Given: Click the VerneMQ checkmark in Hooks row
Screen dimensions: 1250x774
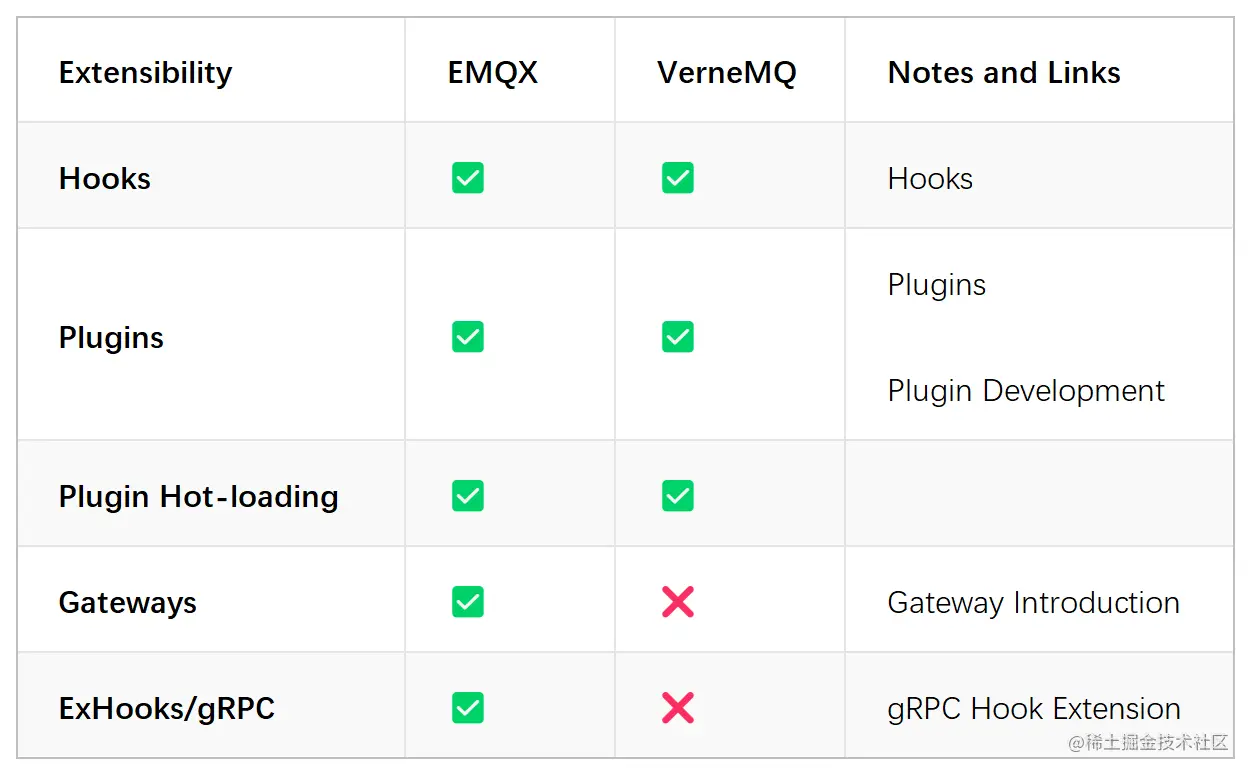Looking at the screenshot, I should point(678,178).
